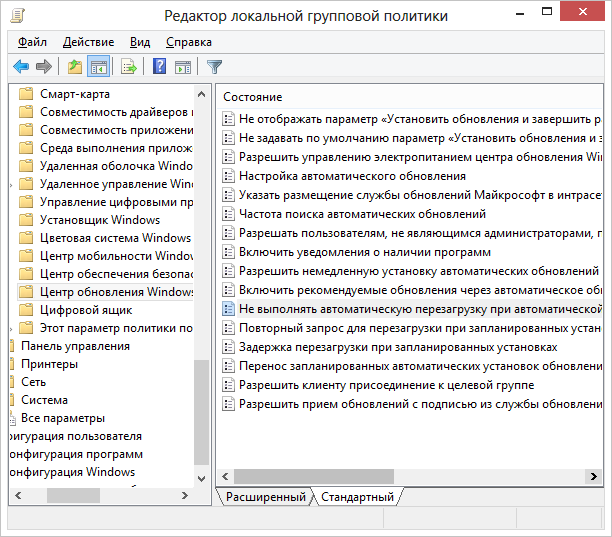This screenshot has width=612, height=537.
Task: Click the tree horizontal scrollbar thumb
Action: click(x=73, y=495)
